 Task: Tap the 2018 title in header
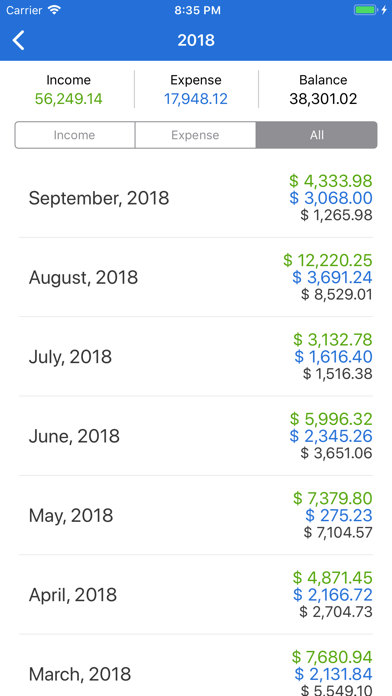click(196, 40)
